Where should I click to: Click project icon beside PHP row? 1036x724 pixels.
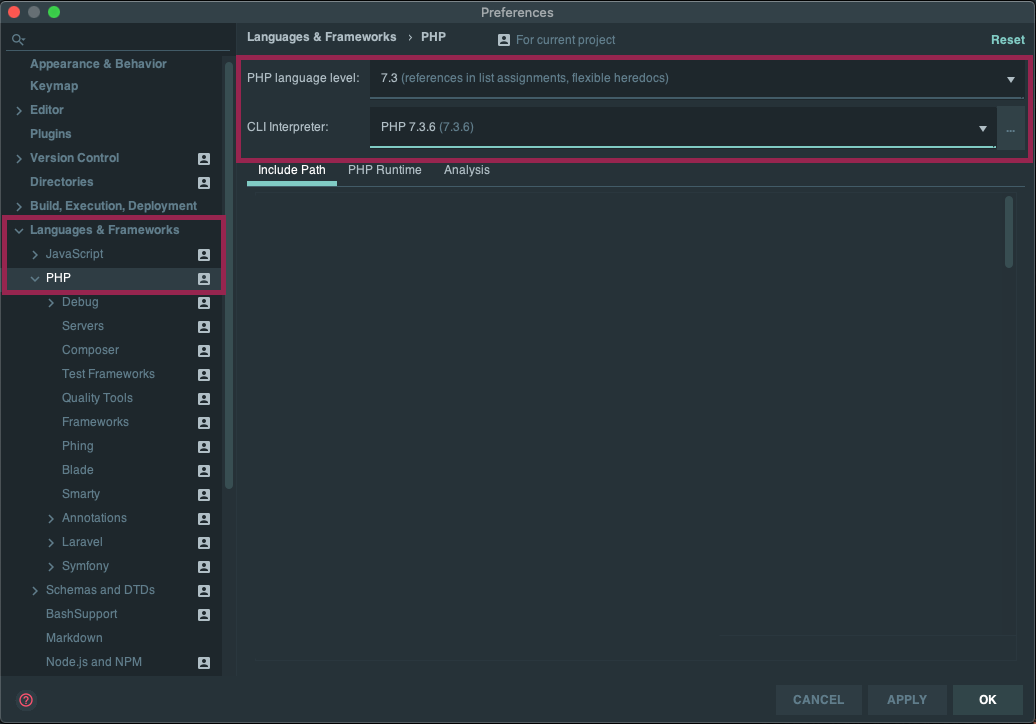[204, 279]
